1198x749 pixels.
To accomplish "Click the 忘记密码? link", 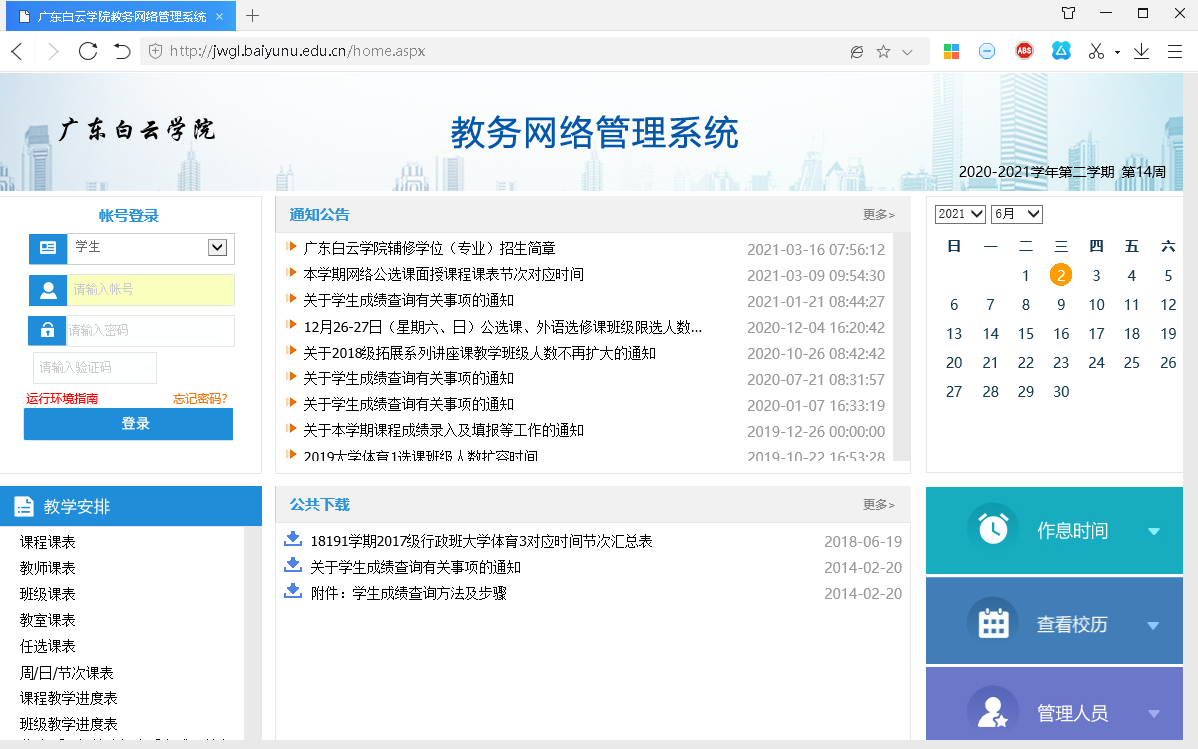I will 200,399.
